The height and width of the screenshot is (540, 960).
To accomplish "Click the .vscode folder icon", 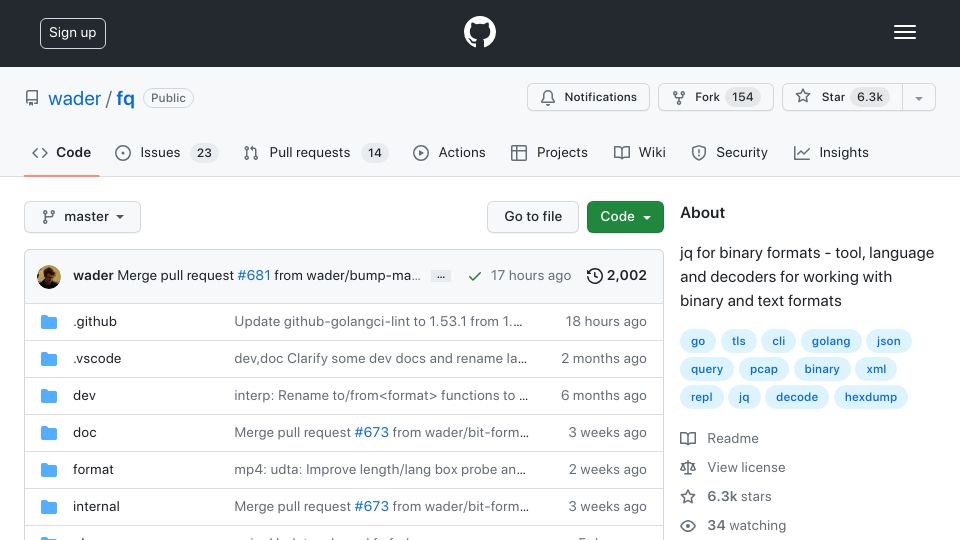I will [49, 359].
